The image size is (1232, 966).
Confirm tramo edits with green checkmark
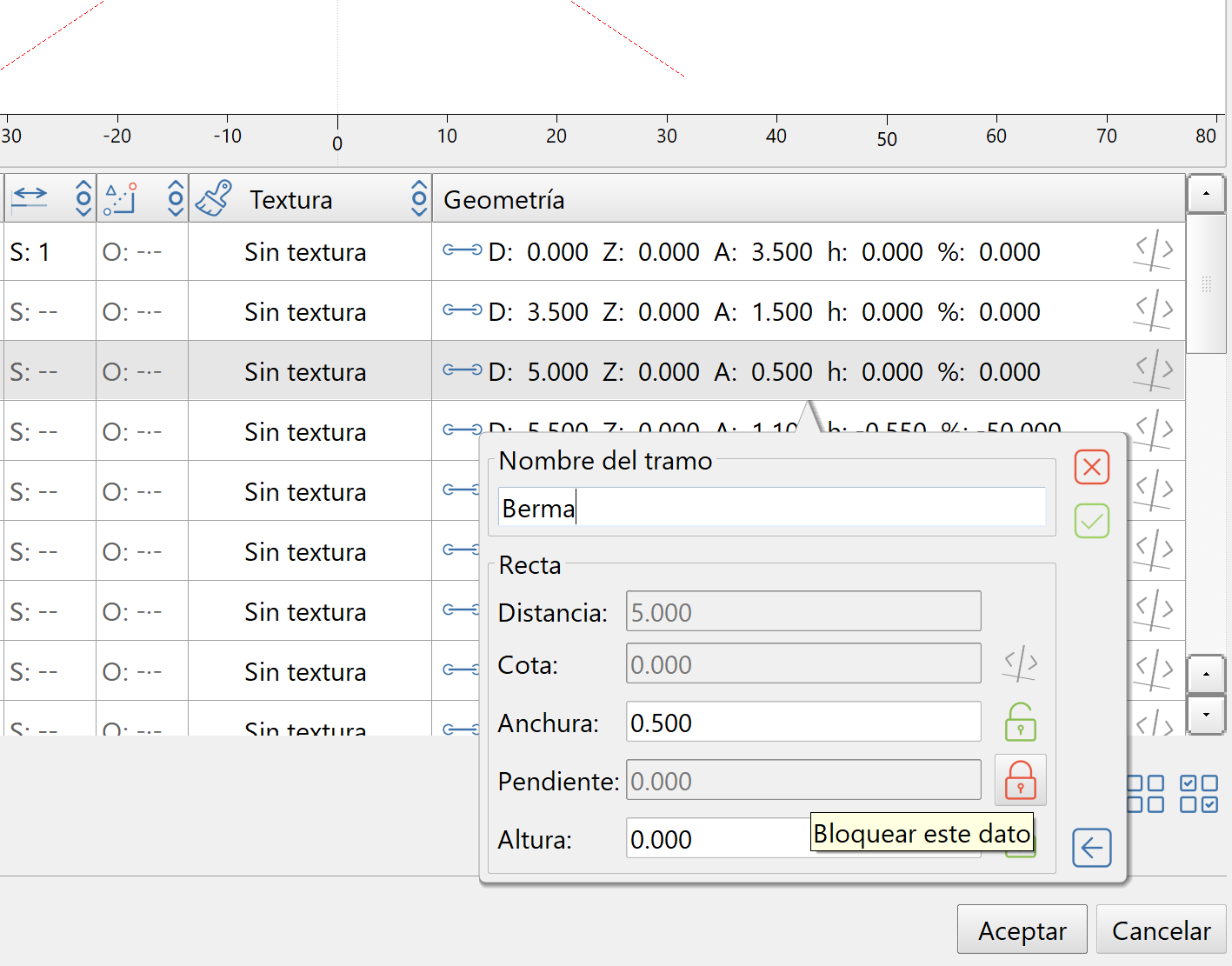click(1091, 521)
